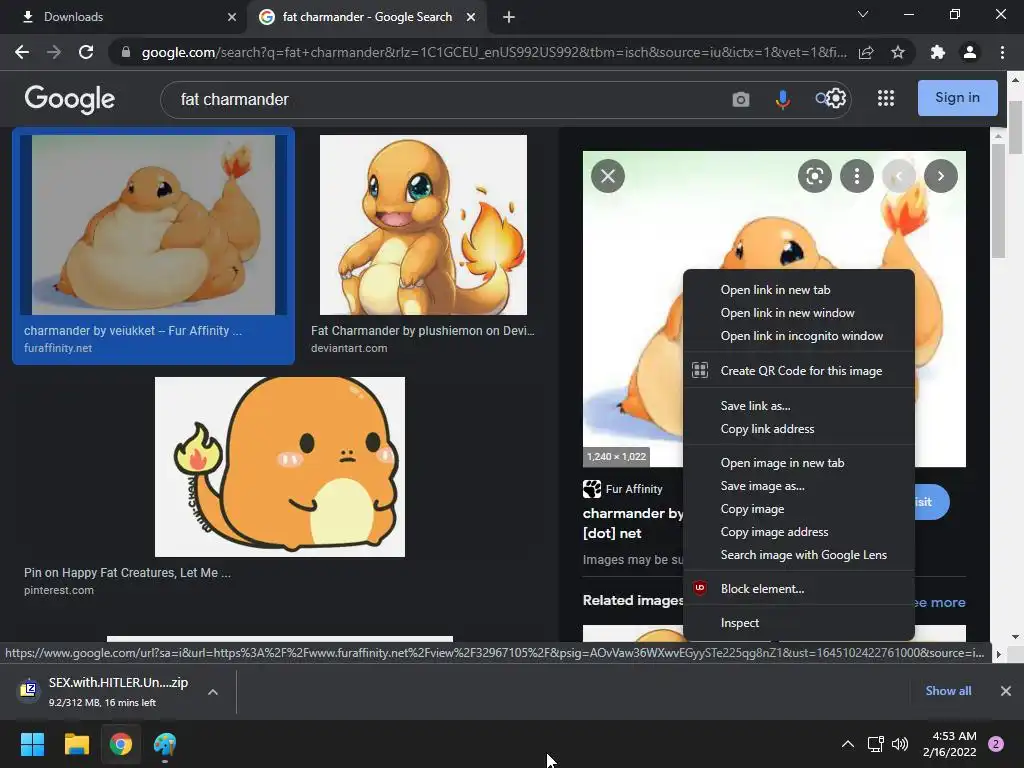Select Create QR Code for this image
The image size is (1024, 768).
point(799,371)
